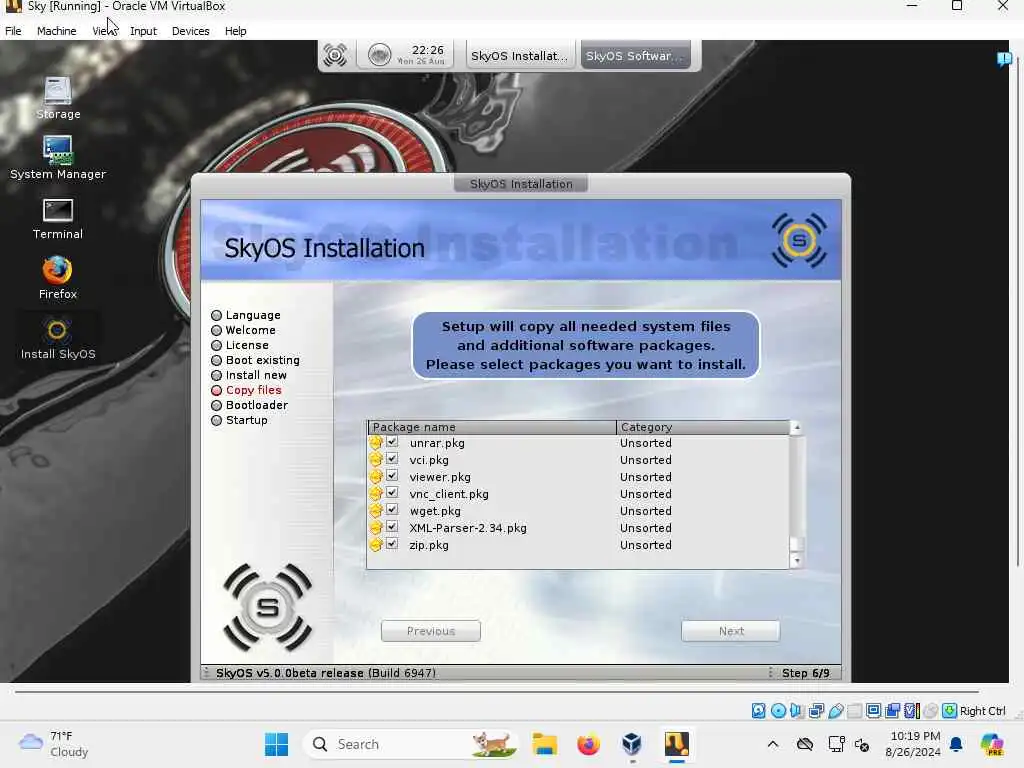The height and width of the screenshot is (768, 1024).
Task: Open the VirtualBox Help menu
Action: tap(235, 31)
